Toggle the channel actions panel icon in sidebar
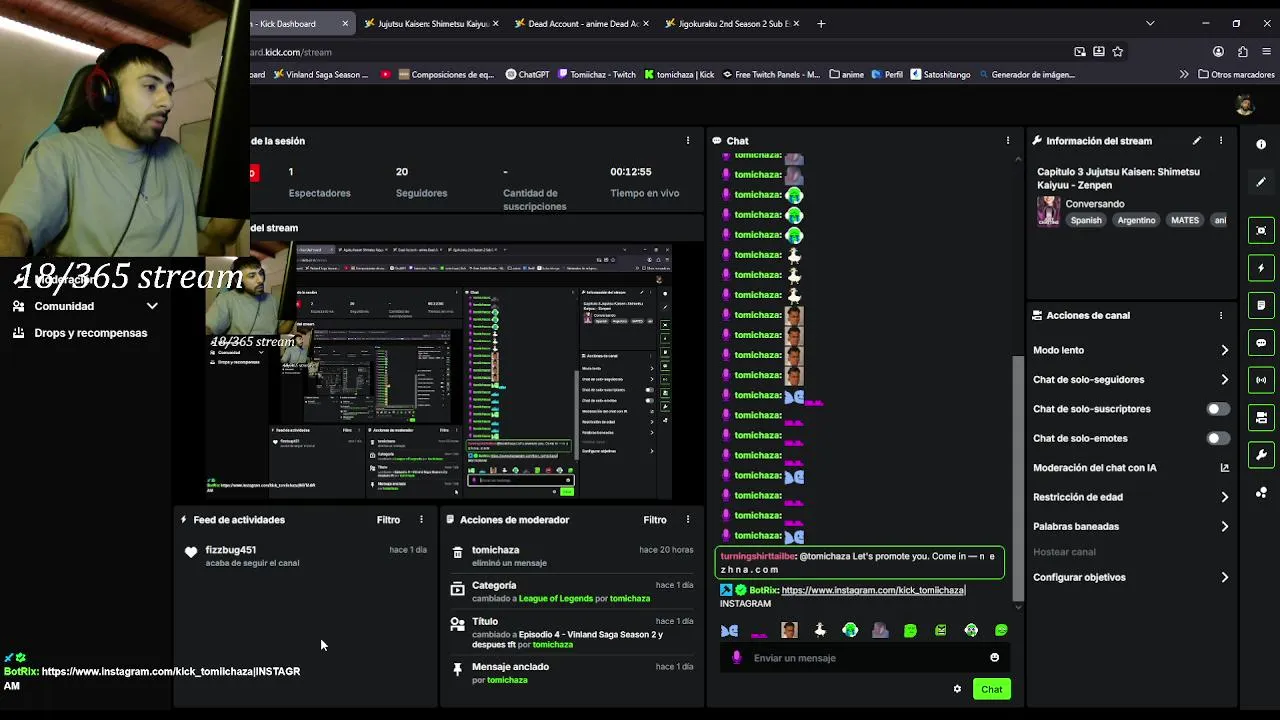Image resolution: width=1280 pixels, height=720 pixels. point(1261,417)
